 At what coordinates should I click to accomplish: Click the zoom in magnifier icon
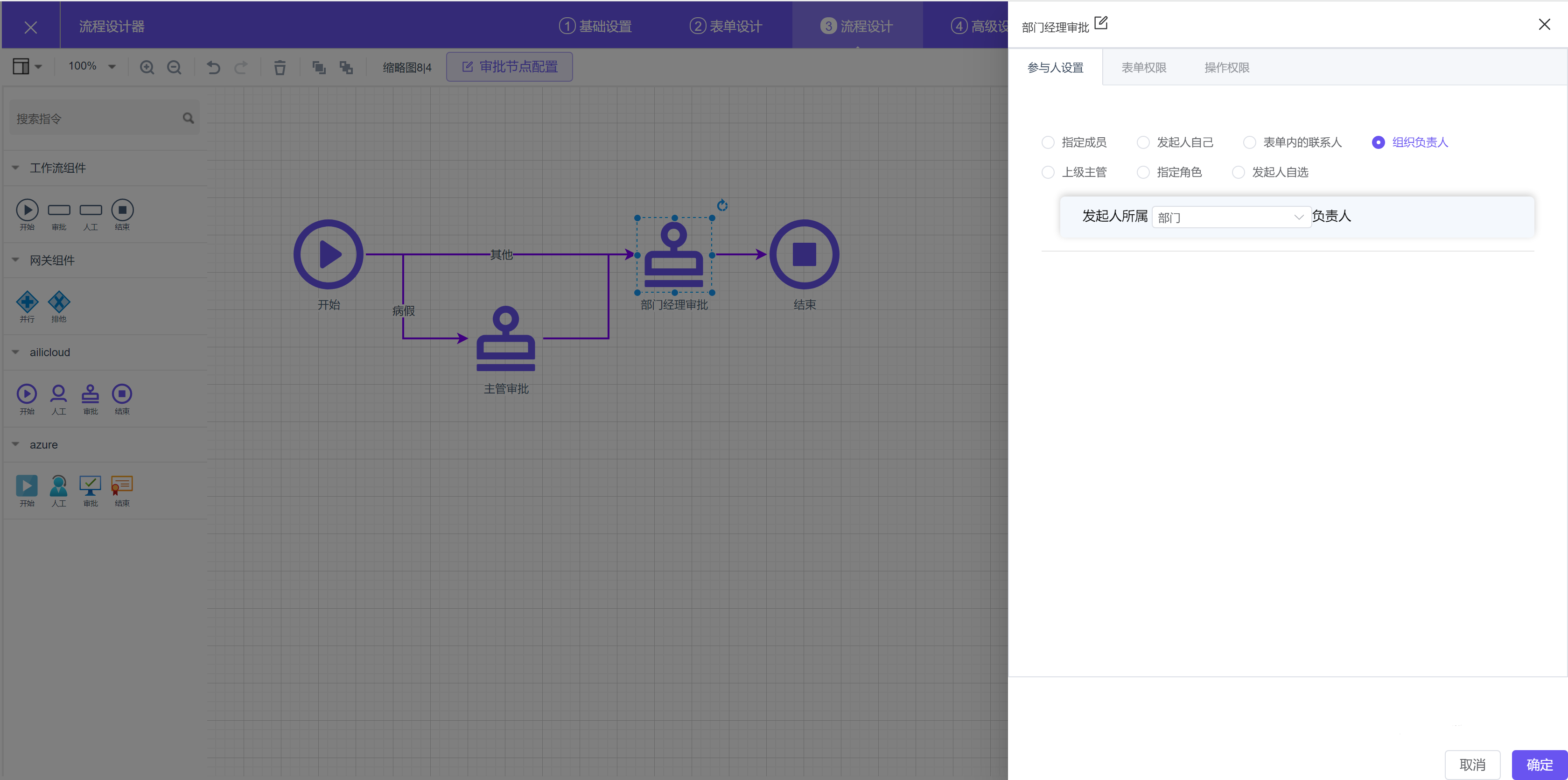point(147,67)
